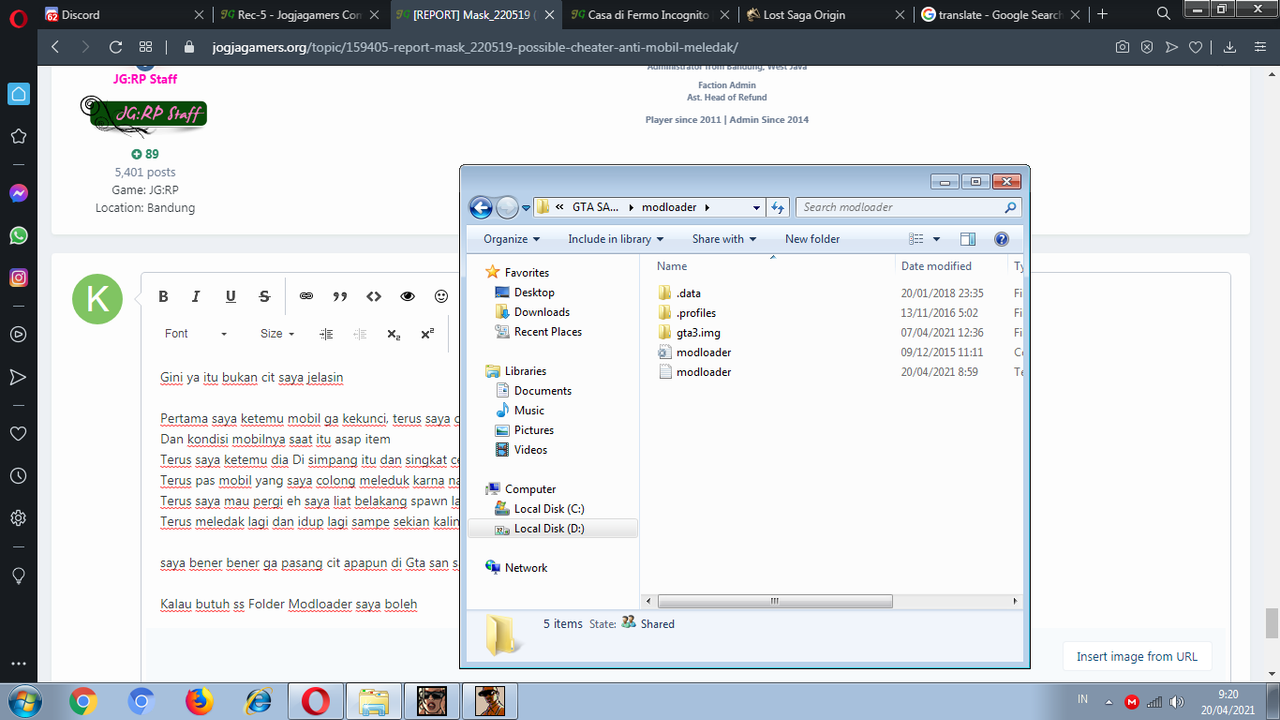Toggle italic formatting in the forum editor
The image size is (1280, 720).
point(196,296)
